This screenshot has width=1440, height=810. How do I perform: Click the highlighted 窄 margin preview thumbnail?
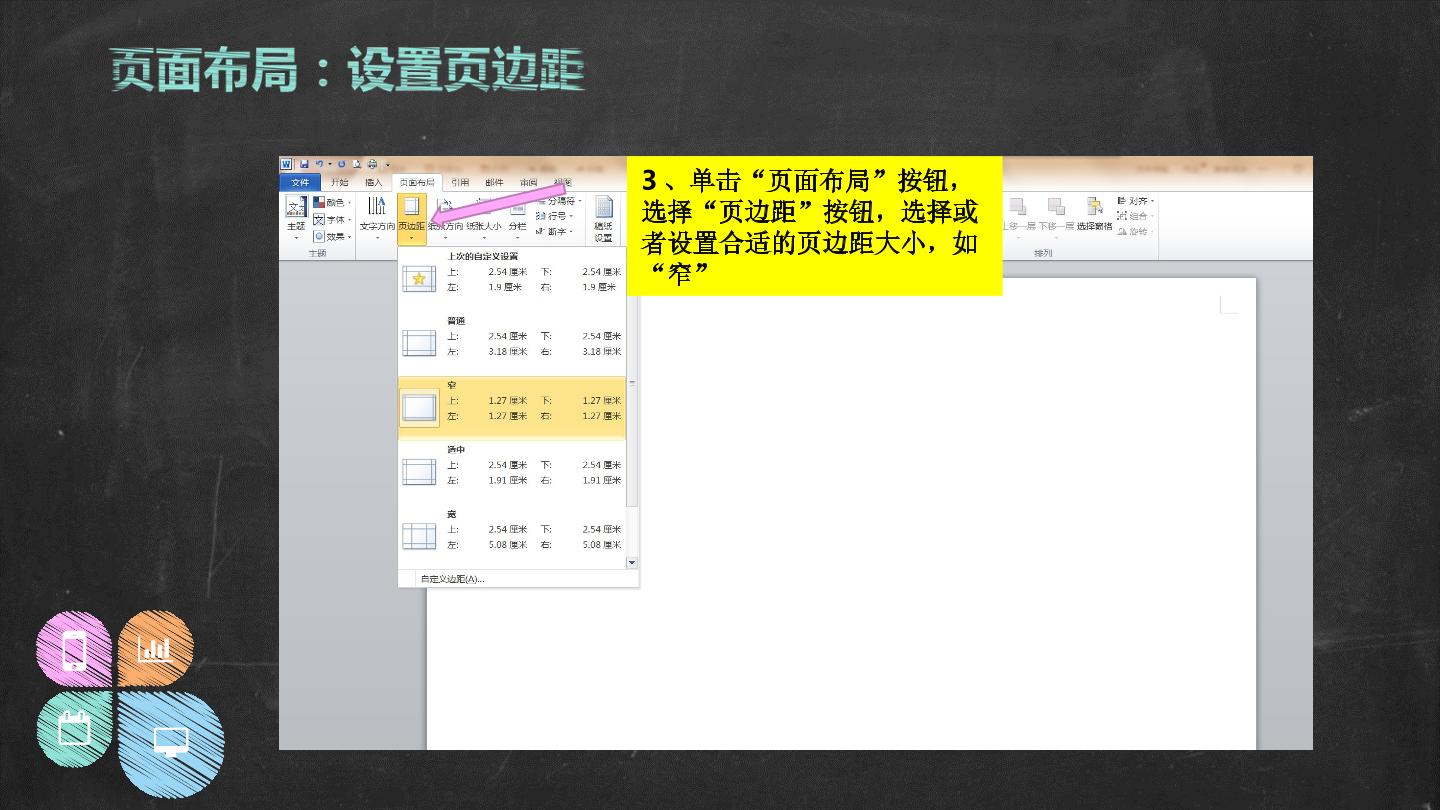[x=419, y=407]
